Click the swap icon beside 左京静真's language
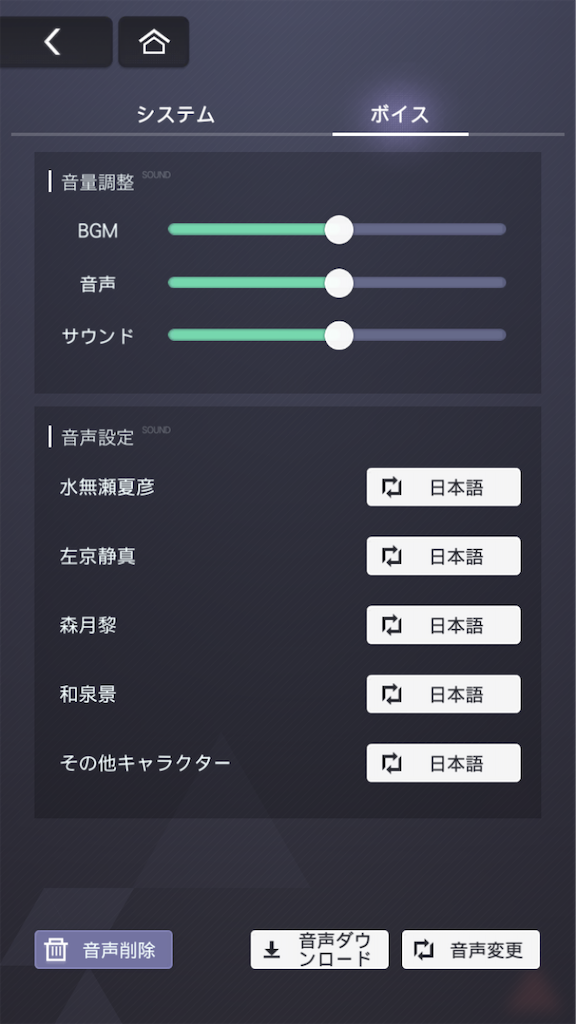The width and height of the screenshot is (576, 1024). pyautogui.click(x=391, y=556)
